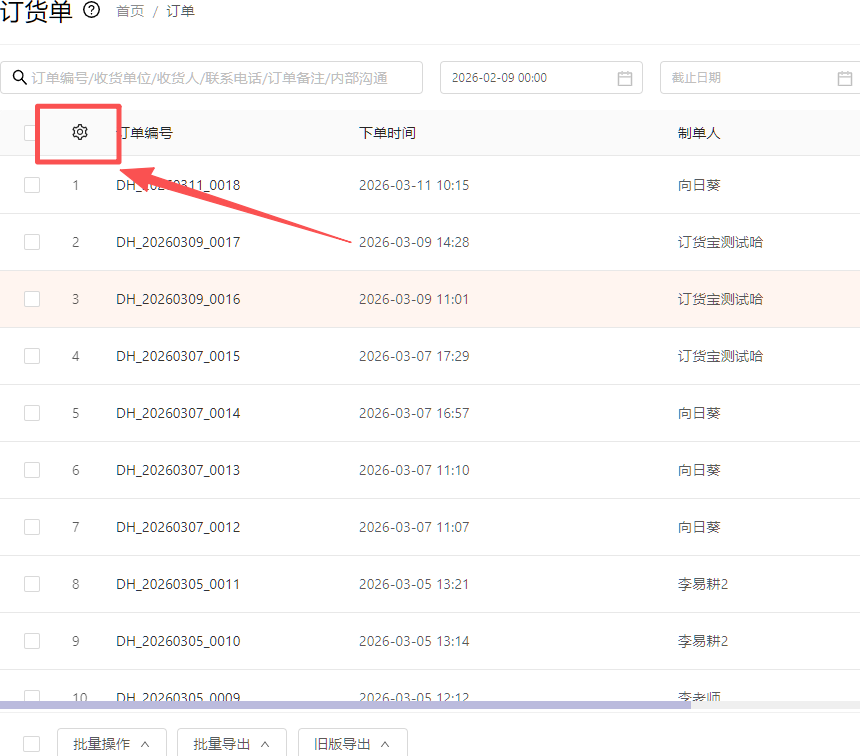Expand the 批量导出 dropdown
Screen dimensions: 860x756
232,743
